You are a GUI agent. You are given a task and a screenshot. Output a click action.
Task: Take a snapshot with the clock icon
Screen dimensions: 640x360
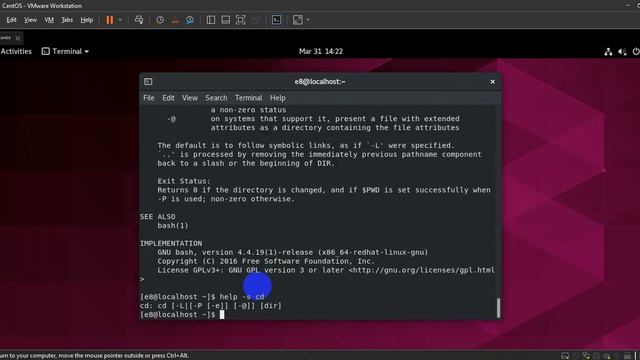(160, 20)
